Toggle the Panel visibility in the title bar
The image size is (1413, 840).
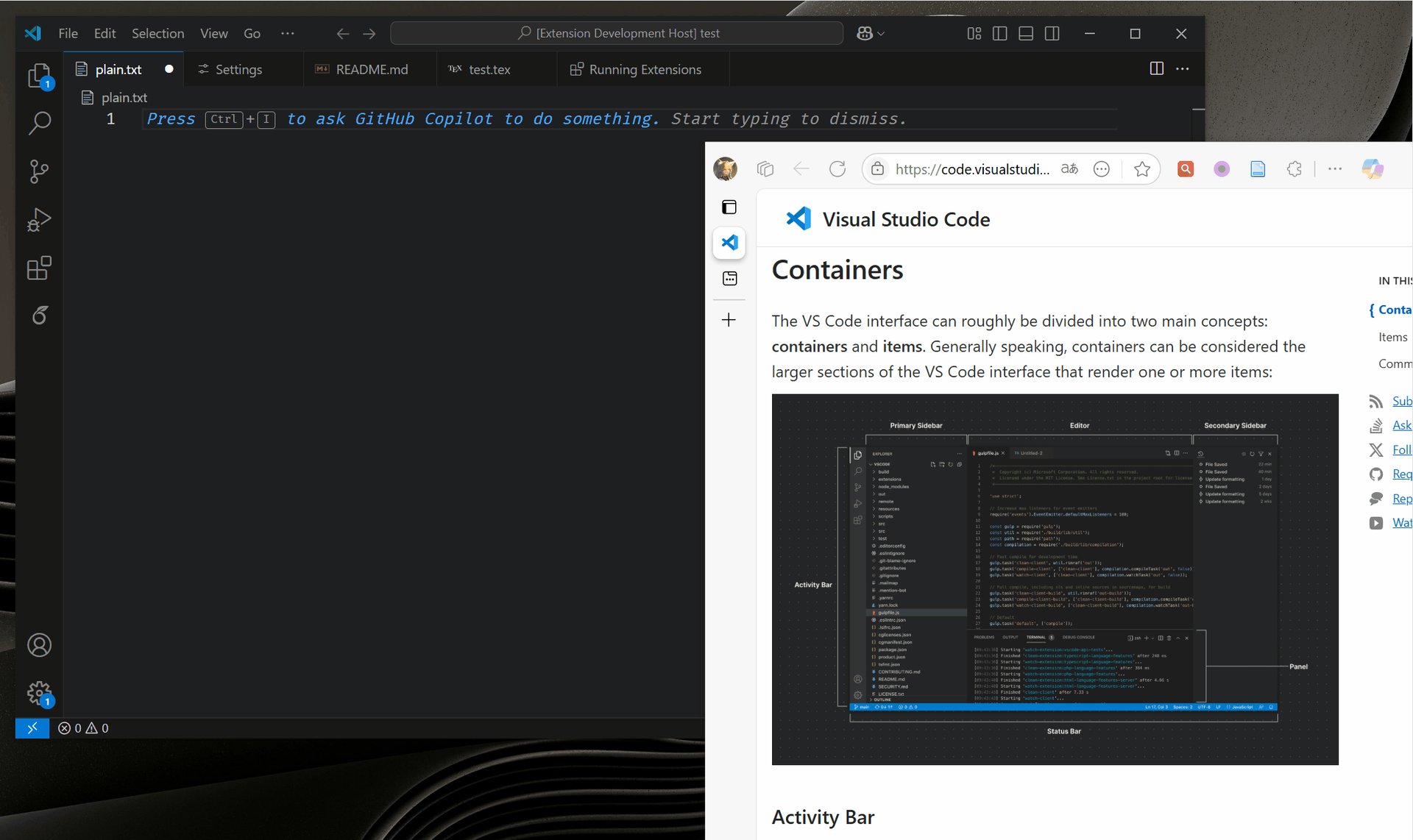tap(1025, 33)
